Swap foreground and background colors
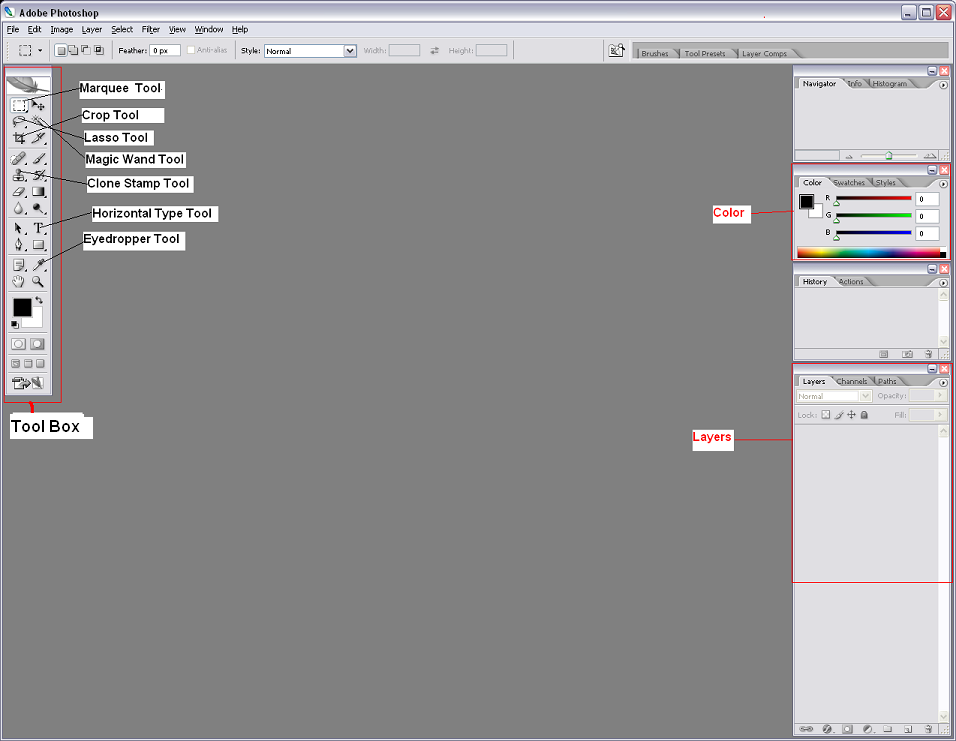The height and width of the screenshot is (741, 956). point(39,300)
